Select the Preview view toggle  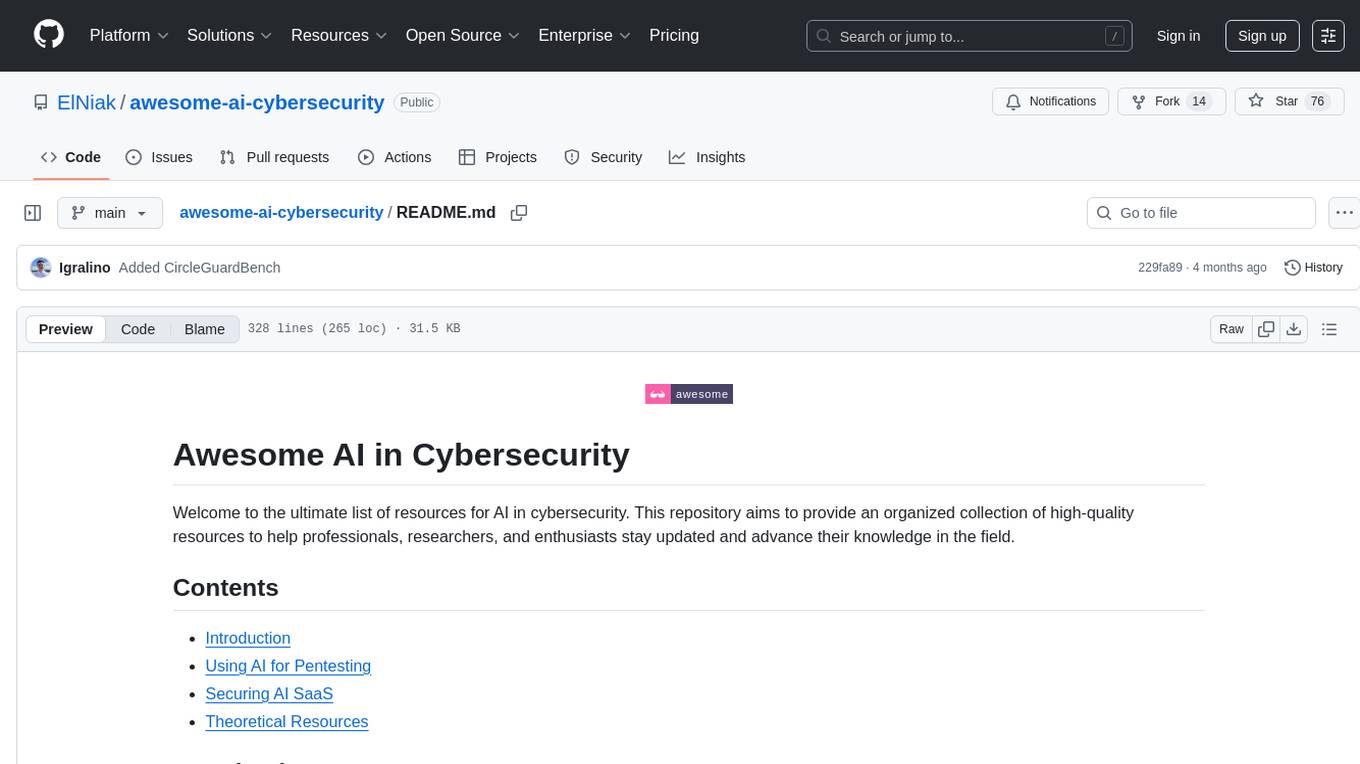click(x=66, y=329)
